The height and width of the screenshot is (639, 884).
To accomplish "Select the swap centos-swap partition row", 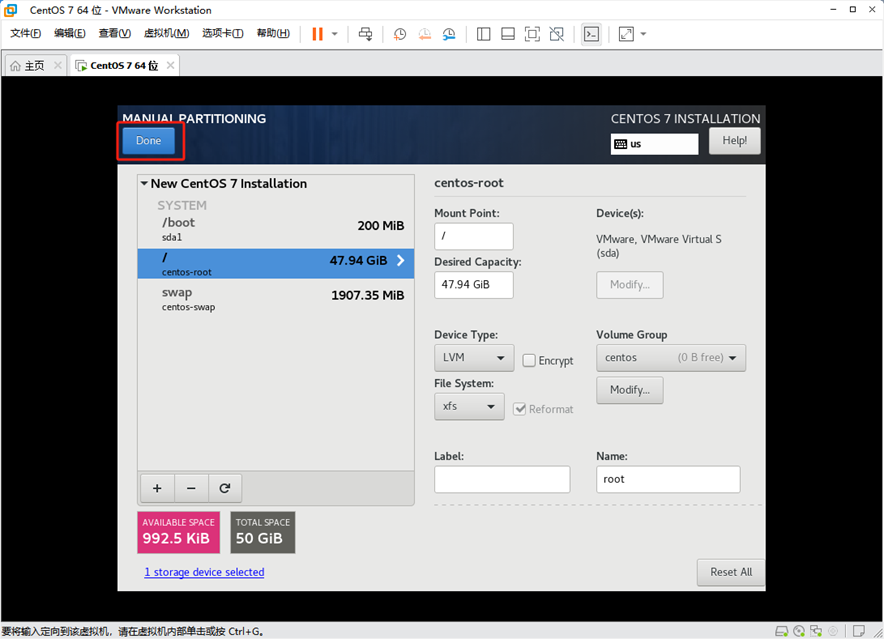I will (276, 298).
